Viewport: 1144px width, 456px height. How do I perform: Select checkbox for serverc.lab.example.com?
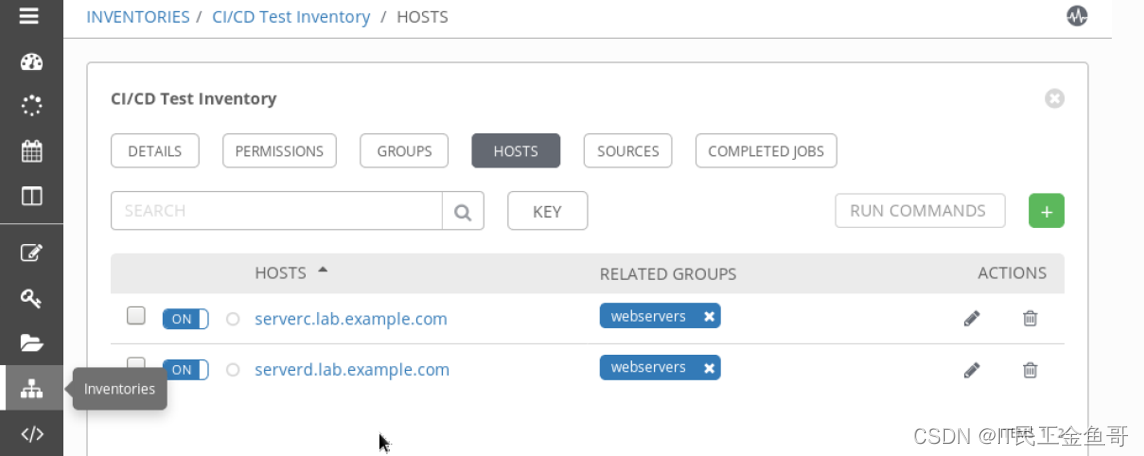click(136, 315)
